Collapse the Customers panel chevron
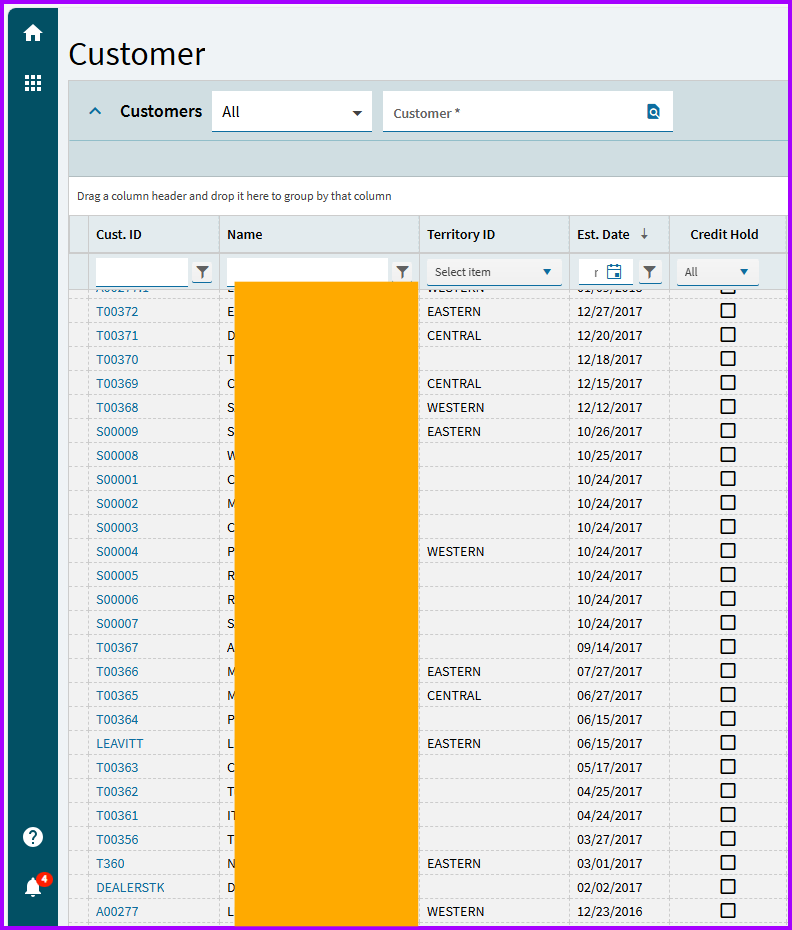 [95, 112]
